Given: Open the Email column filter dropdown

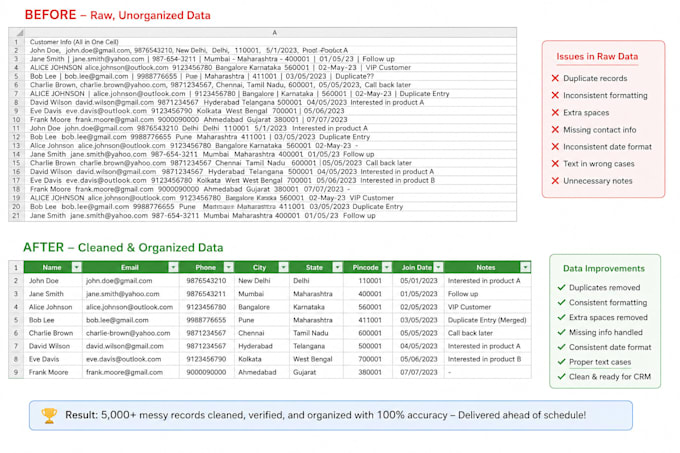Looking at the screenshot, I should pyautogui.click(x=173, y=267).
